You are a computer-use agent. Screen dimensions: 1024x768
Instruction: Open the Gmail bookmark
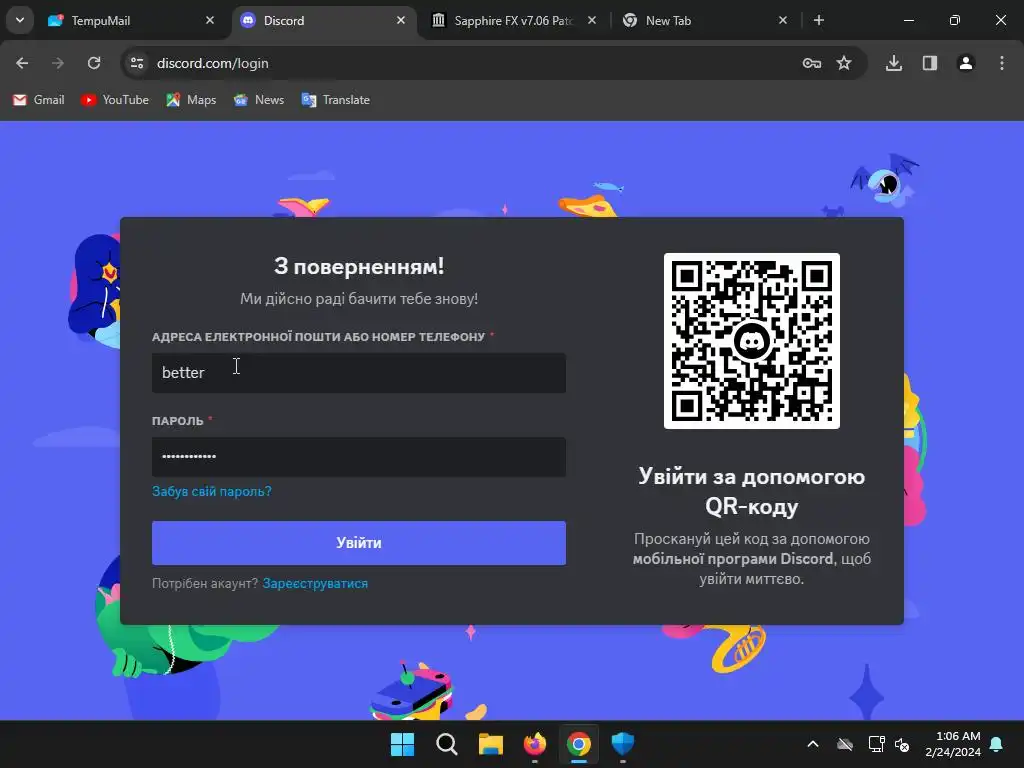click(x=39, y=100)
